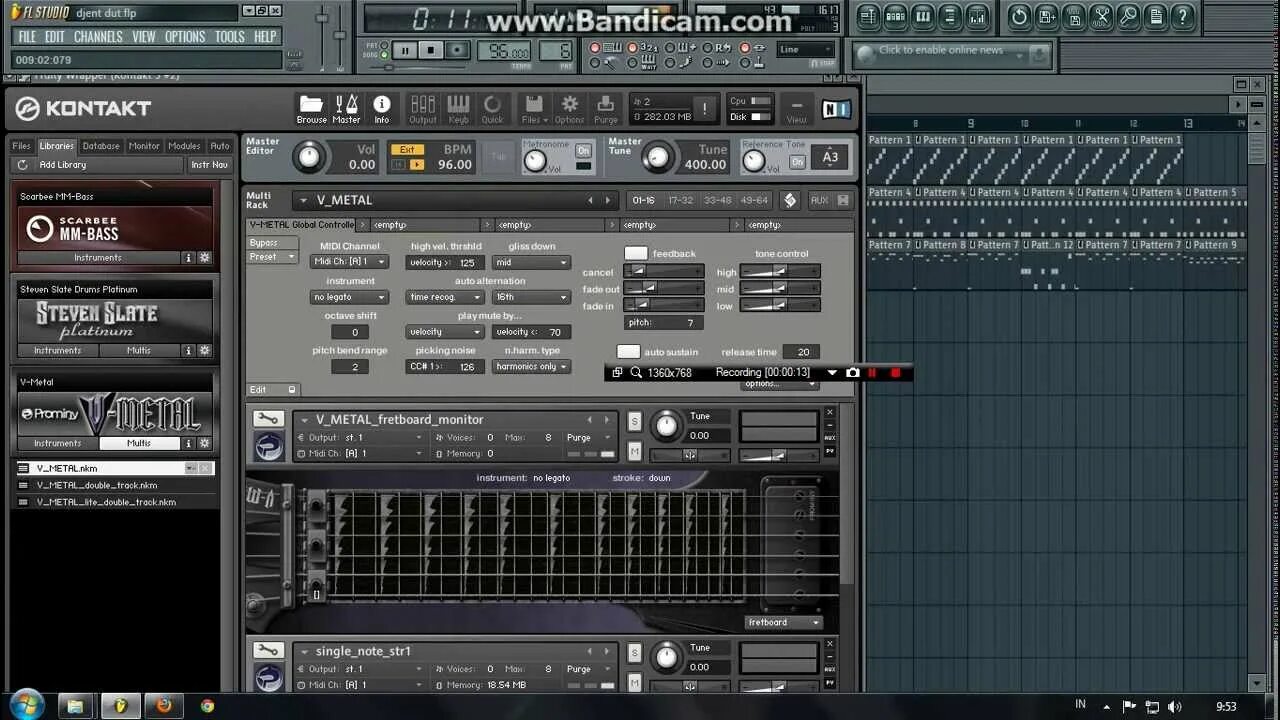Screen dimensions: 1280x720
Task: Select 17-32 multi rack page button
Action: point(681,200)
